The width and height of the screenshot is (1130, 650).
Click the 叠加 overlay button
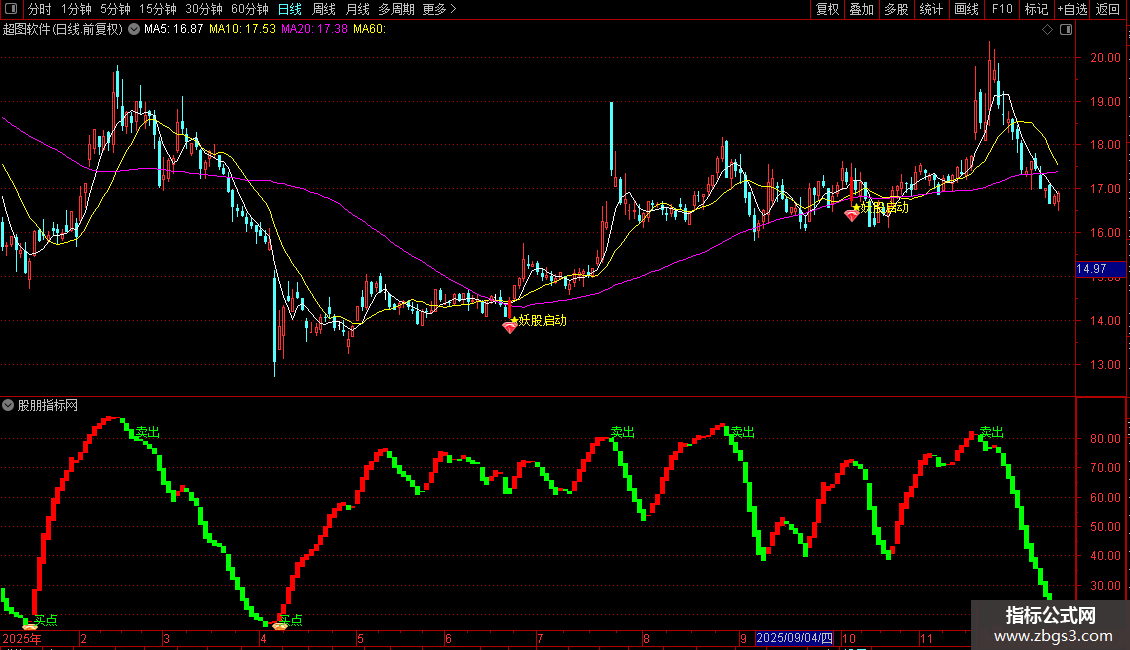[x=862, y=9]
